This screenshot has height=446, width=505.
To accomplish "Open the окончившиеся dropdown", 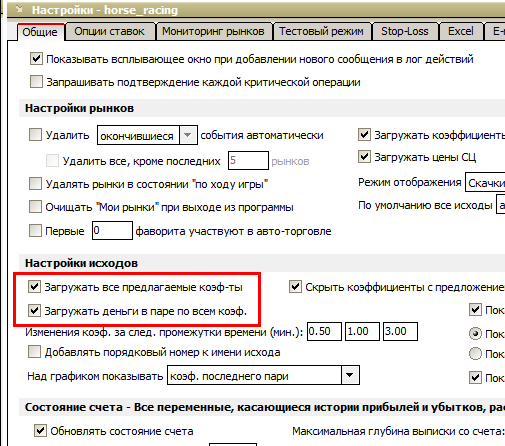I will 147,135.
